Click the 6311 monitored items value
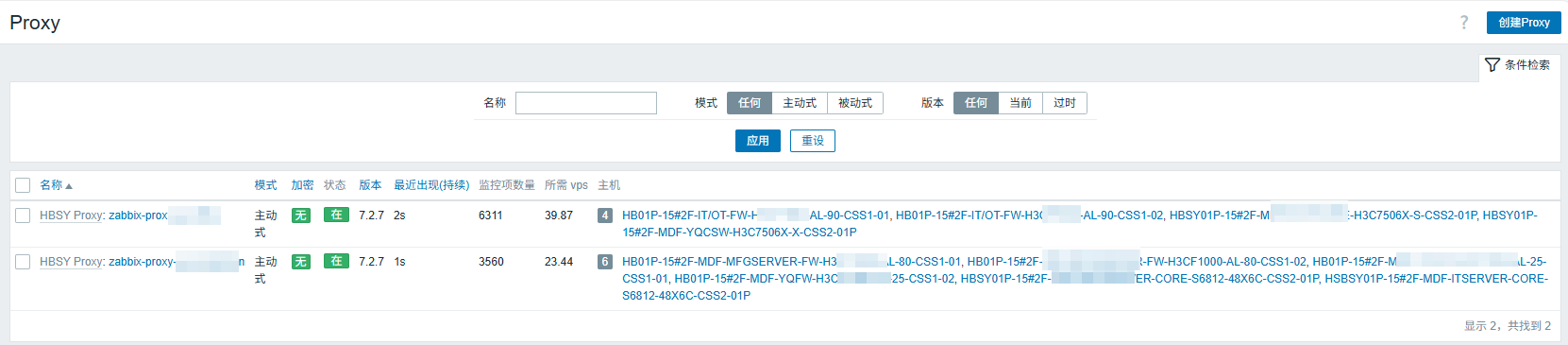Viewport: 1568px width, 345px height. (491, 216)
